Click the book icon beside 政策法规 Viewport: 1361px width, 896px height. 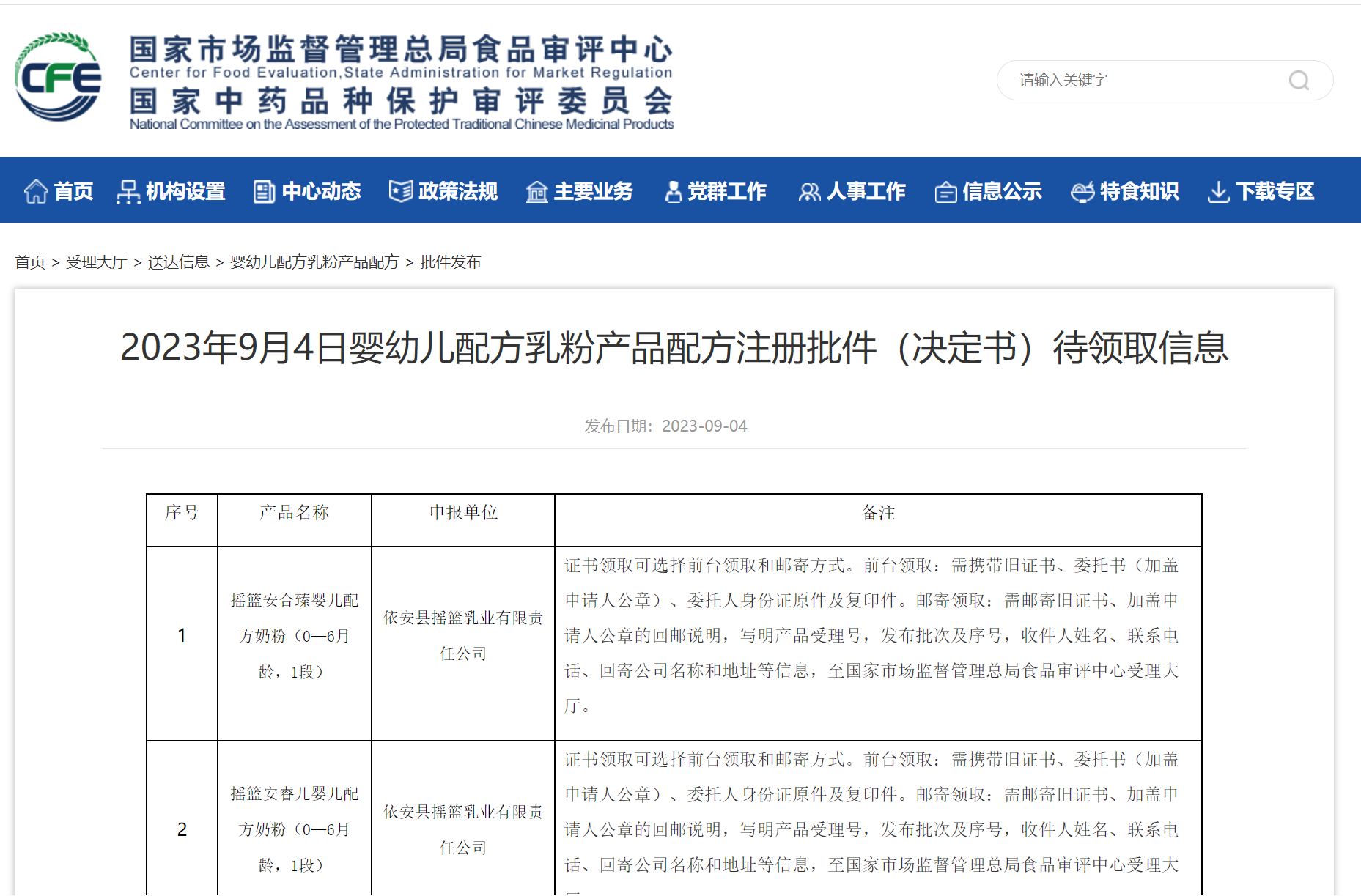point(401,192)
